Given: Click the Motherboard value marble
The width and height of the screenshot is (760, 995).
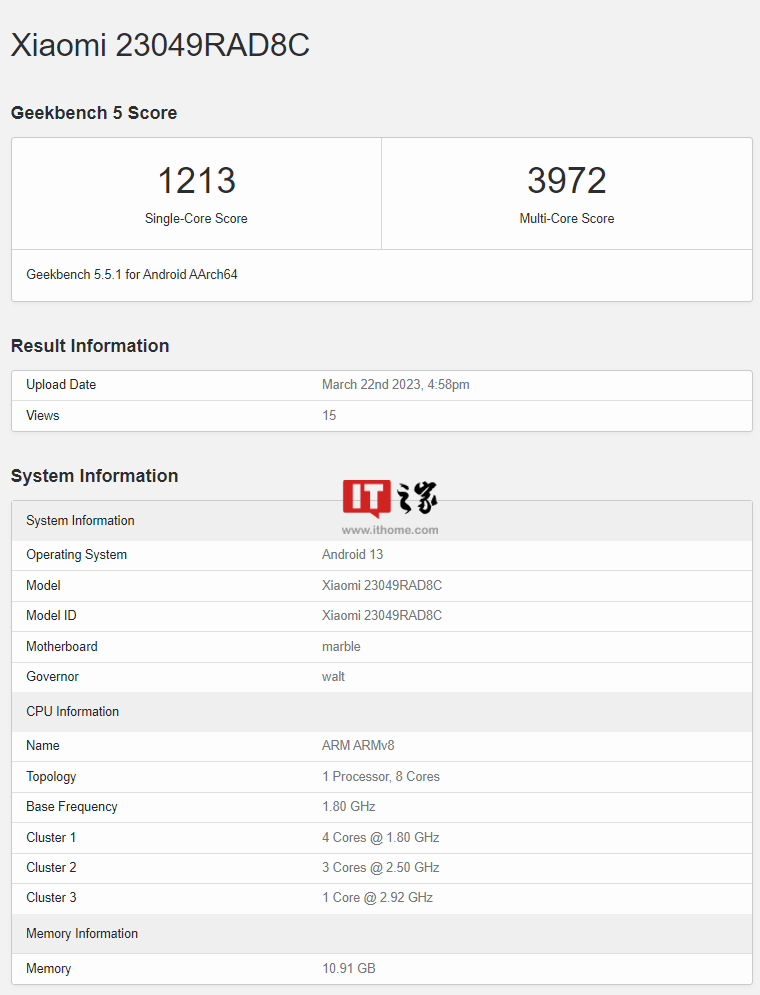Looking at the screenshot, I should [x=341, y=647].
